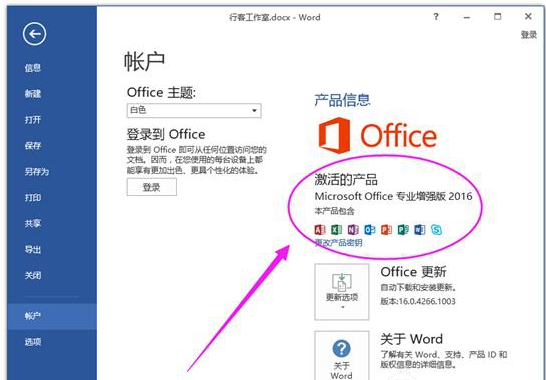This screenshot has width=546, height=380.
Task: Click the 激活的产品 heading
Action: [x=346, y=180]
